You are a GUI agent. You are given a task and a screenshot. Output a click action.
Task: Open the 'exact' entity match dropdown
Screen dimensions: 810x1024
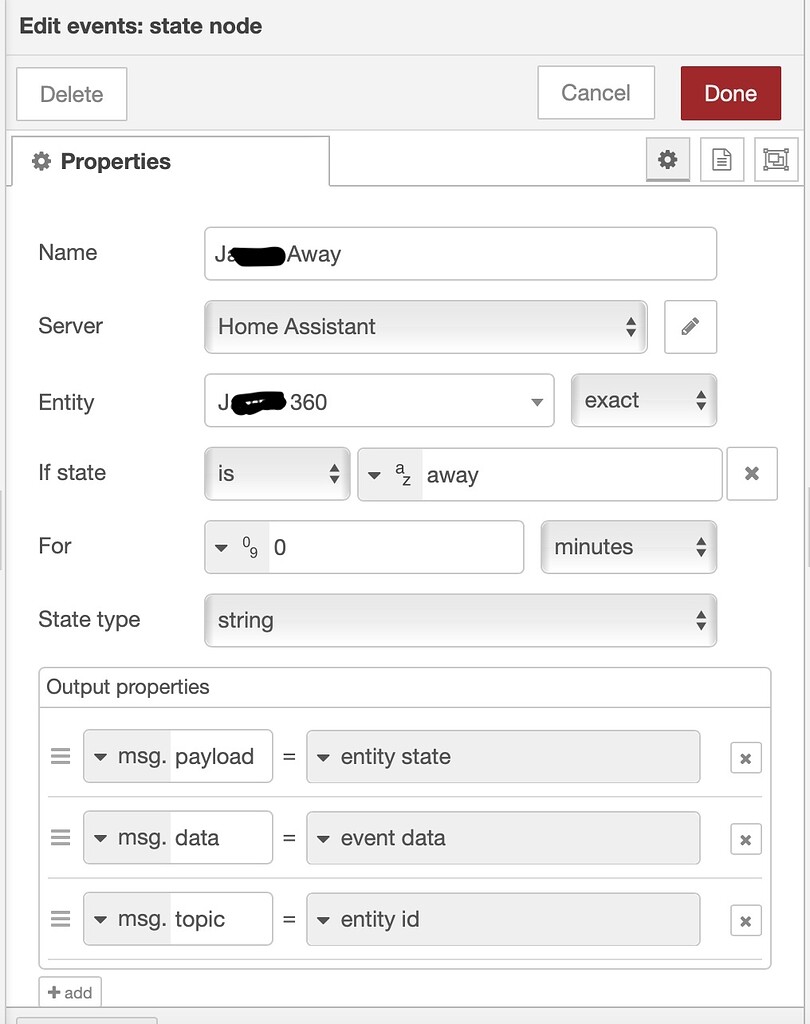click(643, 400)
